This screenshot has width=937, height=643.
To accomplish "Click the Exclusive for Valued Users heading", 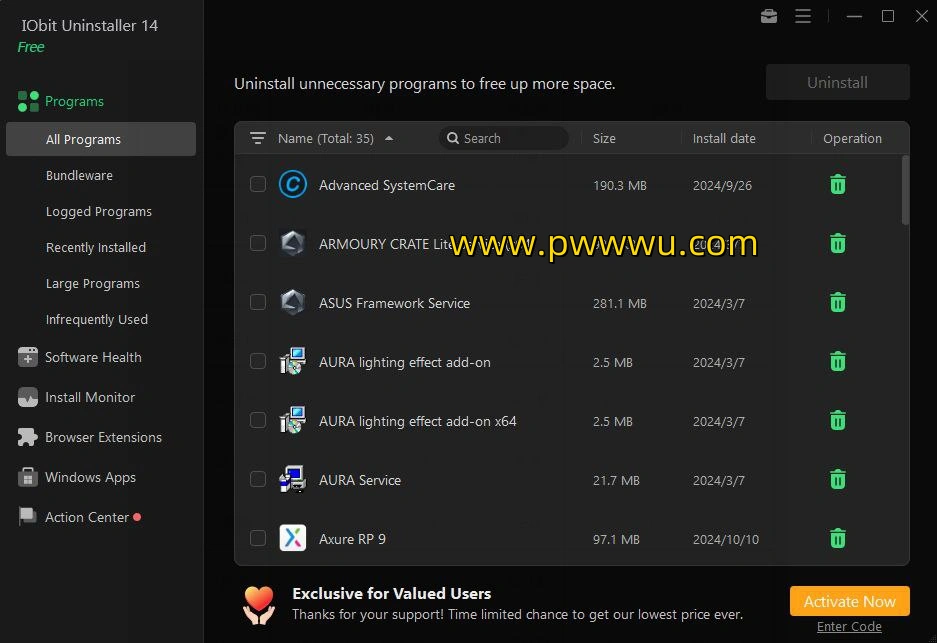I will tap(391, 593).
